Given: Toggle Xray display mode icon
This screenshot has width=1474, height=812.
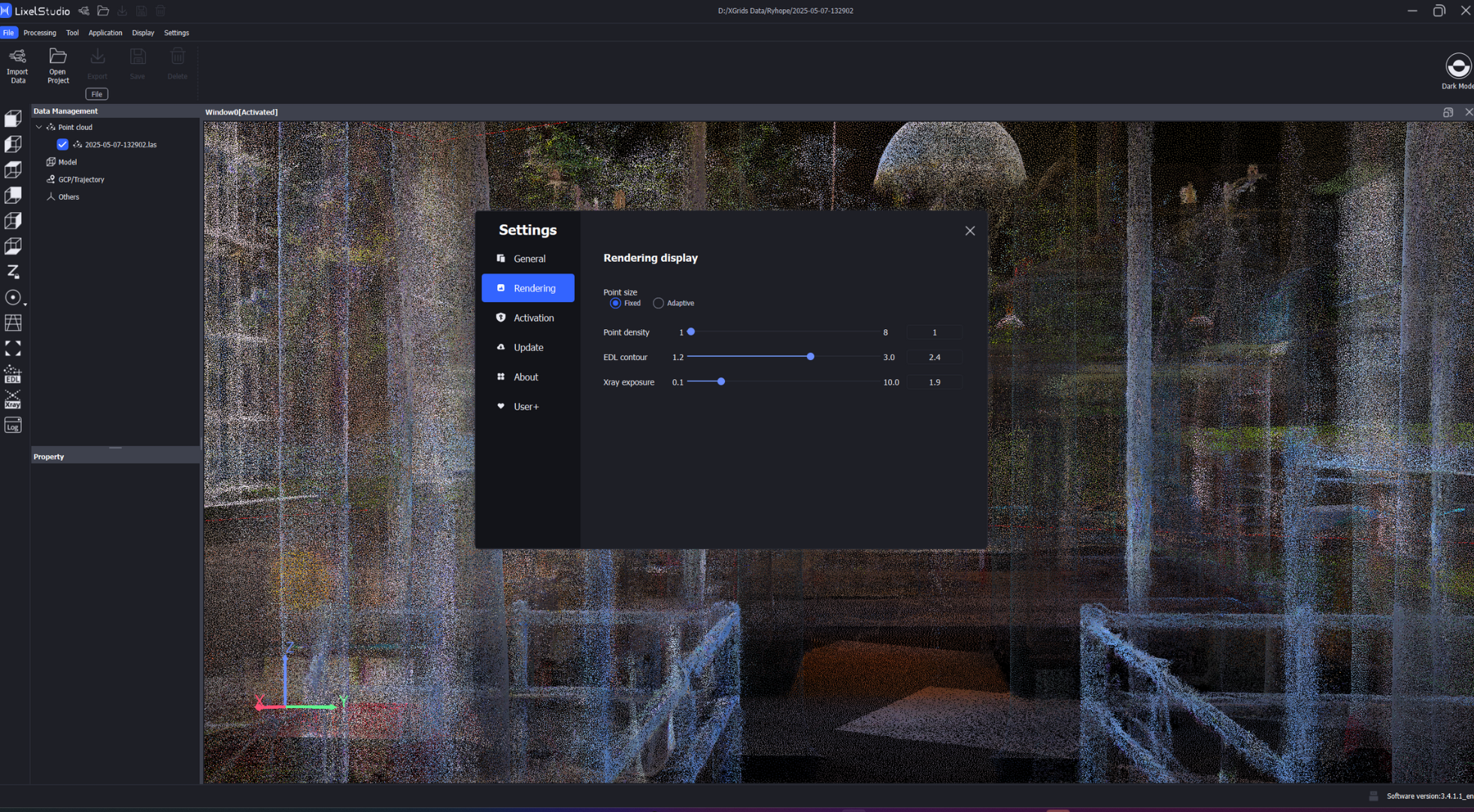Looking at the screenshot, I should pyautogui.click(x=13, y=400).
